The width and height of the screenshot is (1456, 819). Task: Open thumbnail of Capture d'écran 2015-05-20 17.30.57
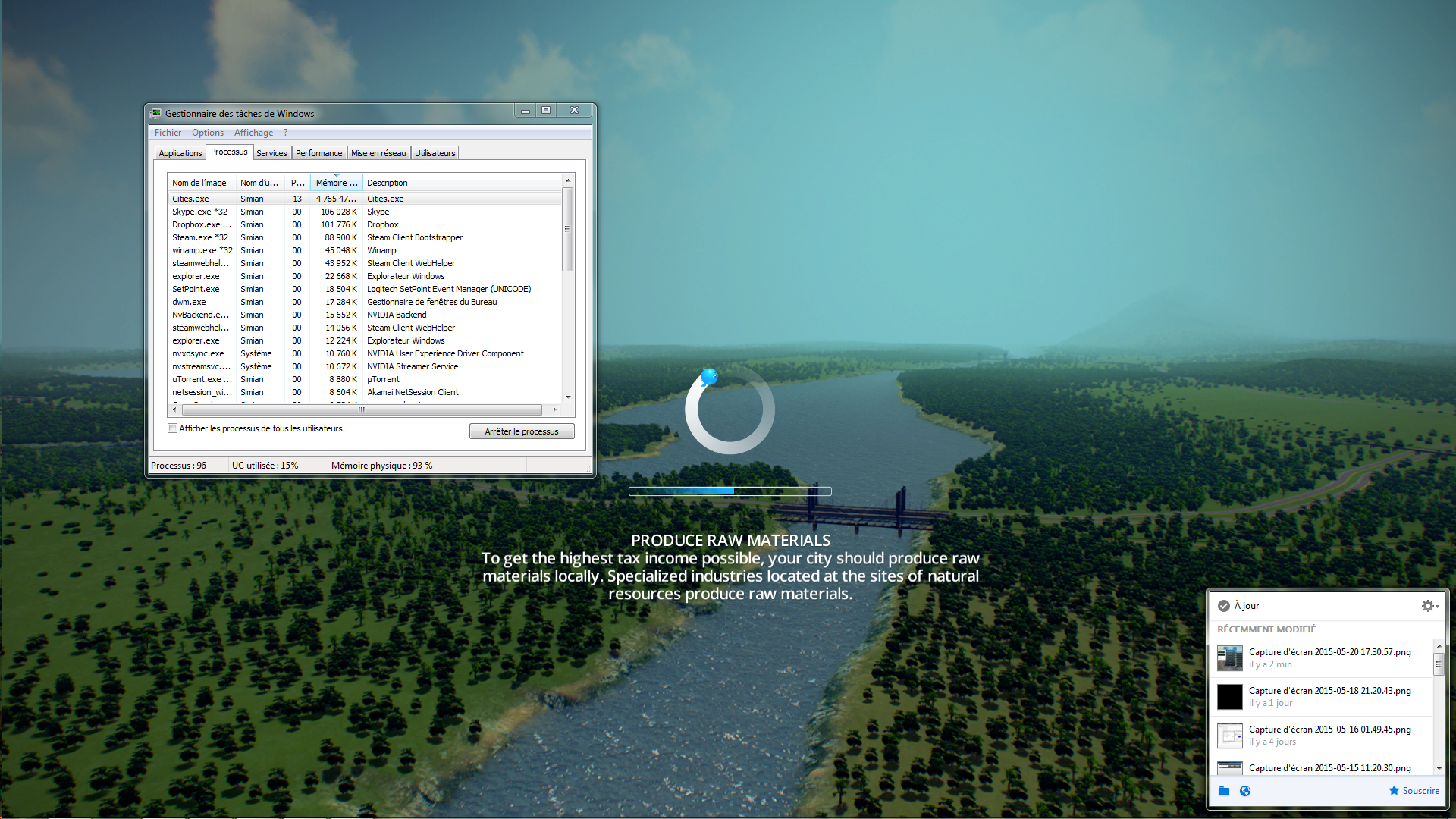[x=1230, y=657]
